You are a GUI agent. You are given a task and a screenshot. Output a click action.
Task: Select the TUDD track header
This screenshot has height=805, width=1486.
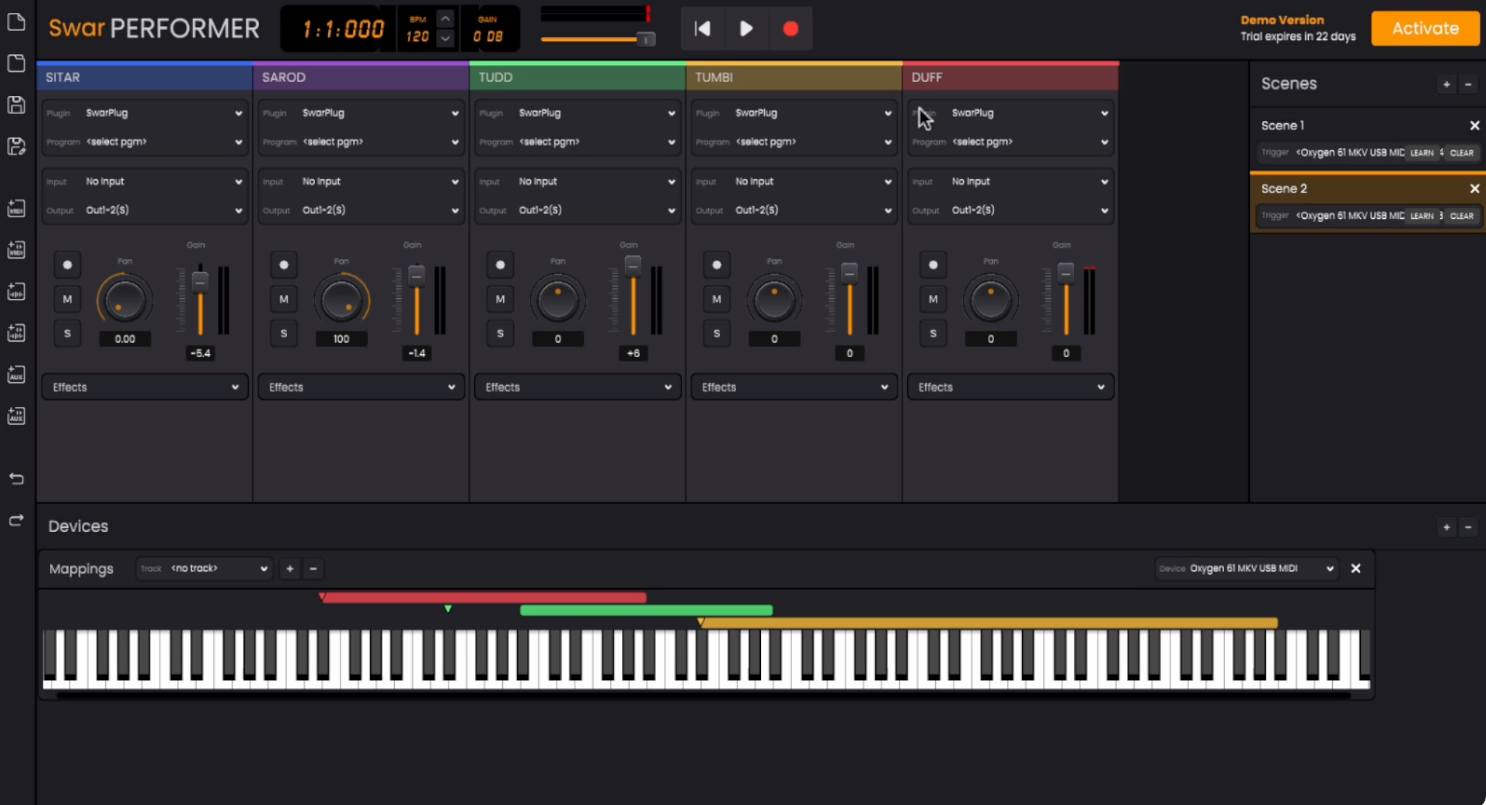(x=577, y=77)
